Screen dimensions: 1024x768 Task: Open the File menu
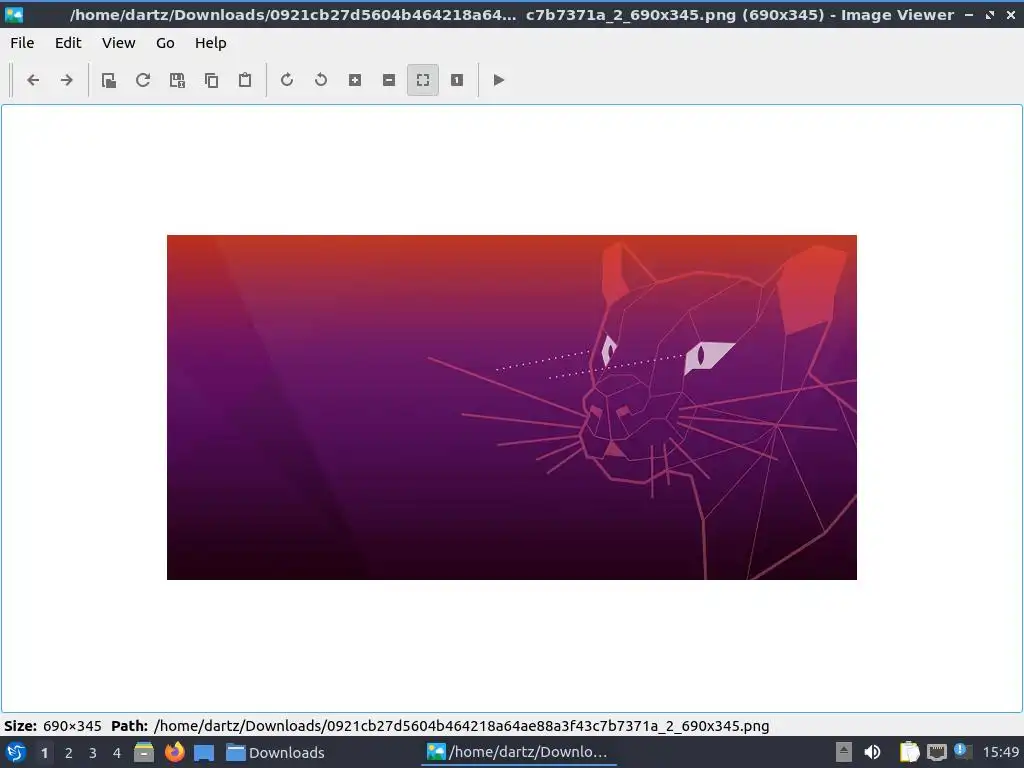point(22,43)
